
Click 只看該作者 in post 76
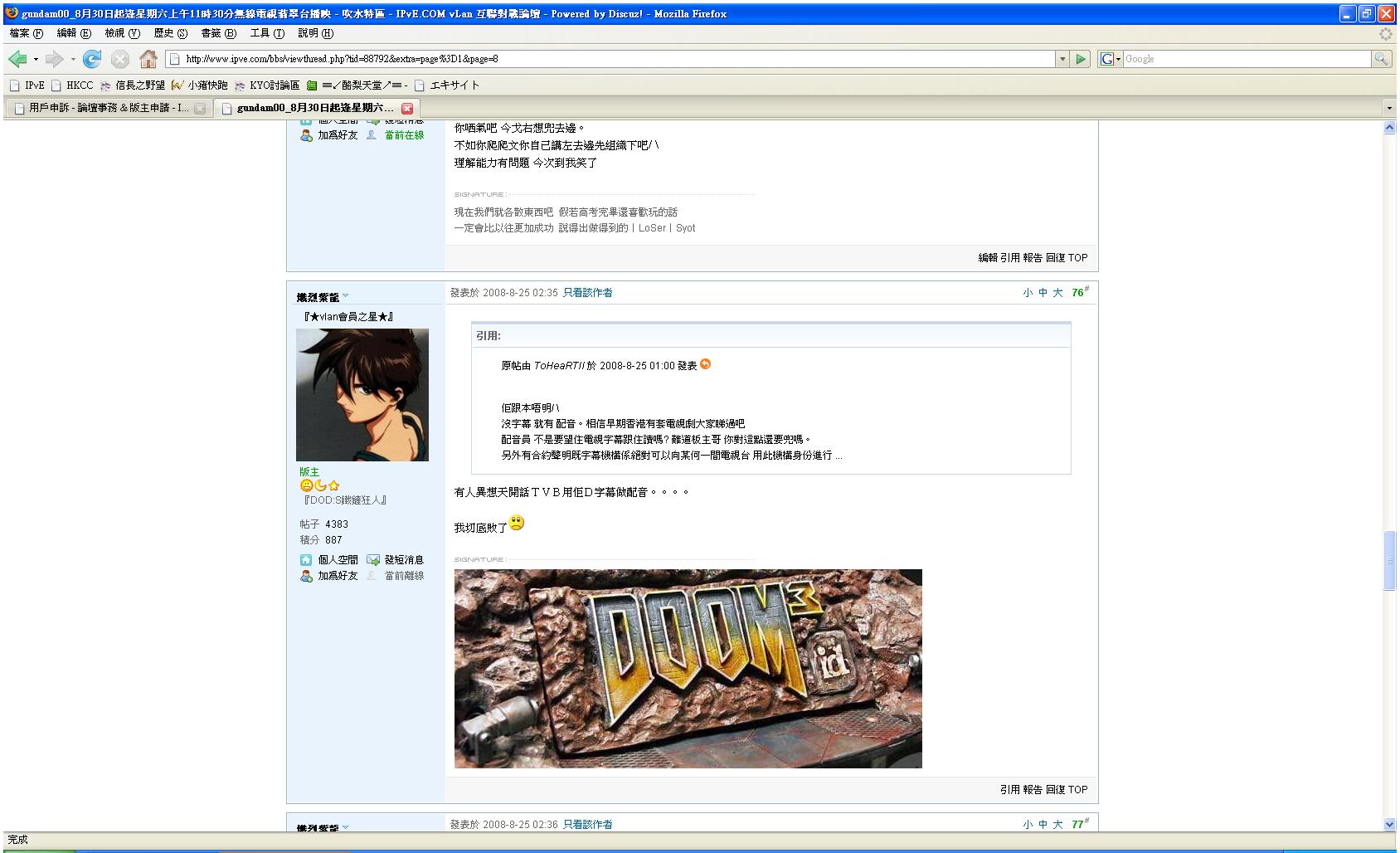tap(587, 293)
